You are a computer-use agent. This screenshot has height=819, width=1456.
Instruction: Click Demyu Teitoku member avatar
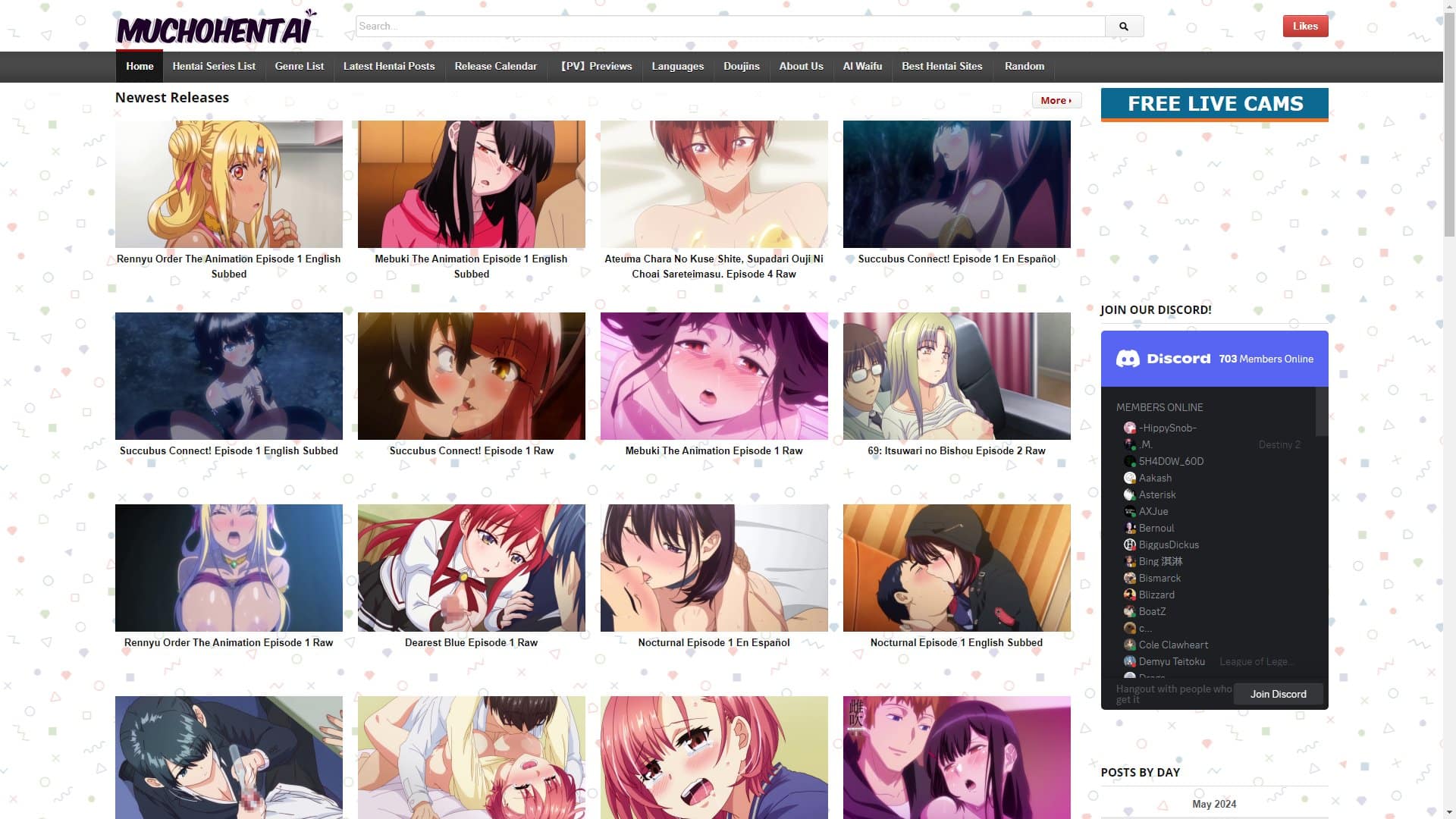click(x=1130, y=661)
